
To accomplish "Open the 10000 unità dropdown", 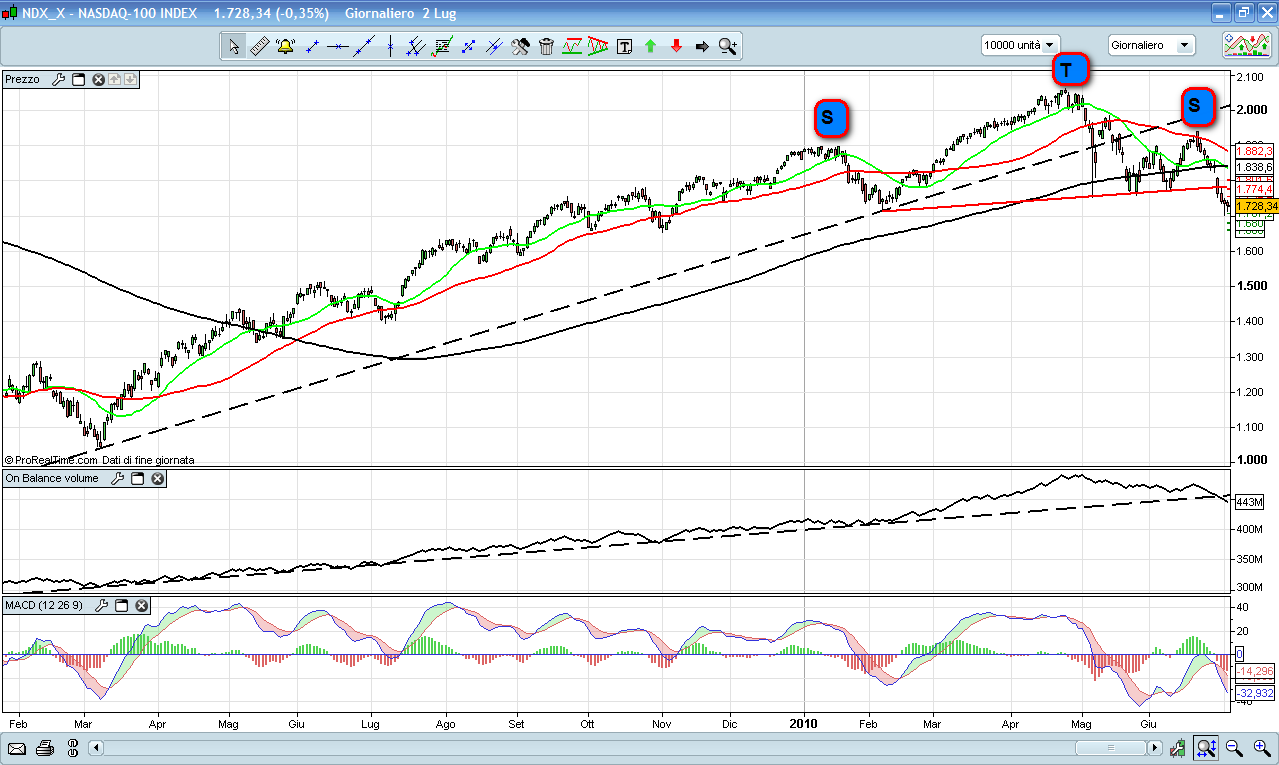I will click(1019, 45).
